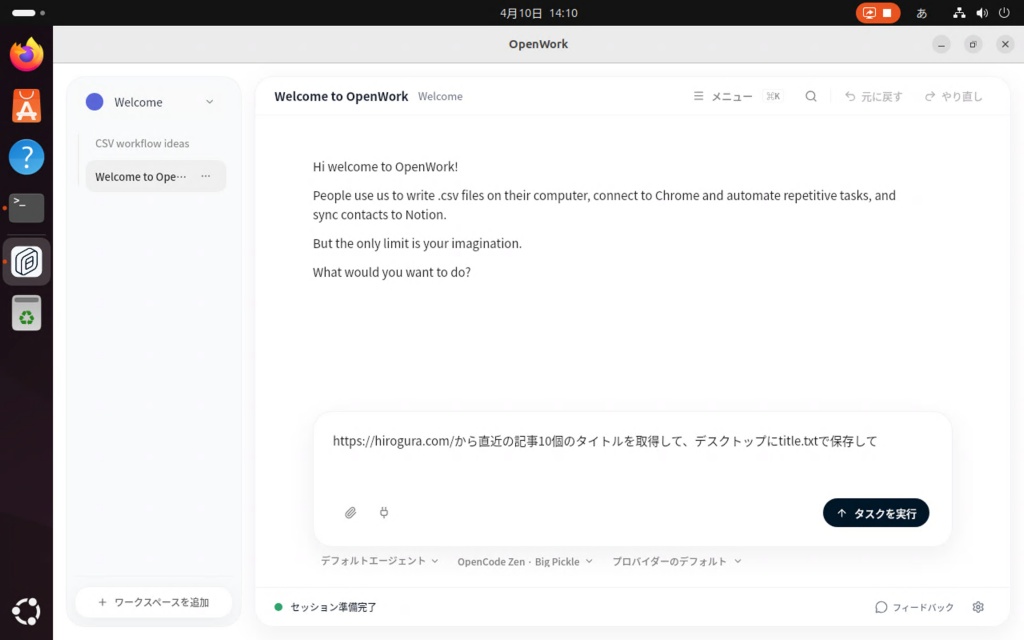Expand the Welcome workspace chevron
The height and width of the screenshot is (640, 1024).
point(209,102)
